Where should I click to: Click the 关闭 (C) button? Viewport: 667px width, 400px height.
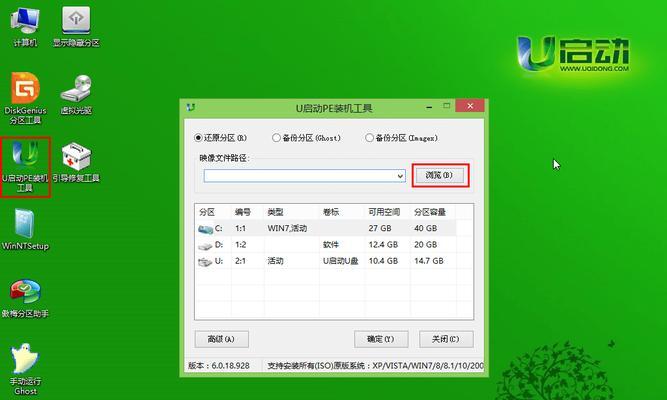[x=446, y=339]
